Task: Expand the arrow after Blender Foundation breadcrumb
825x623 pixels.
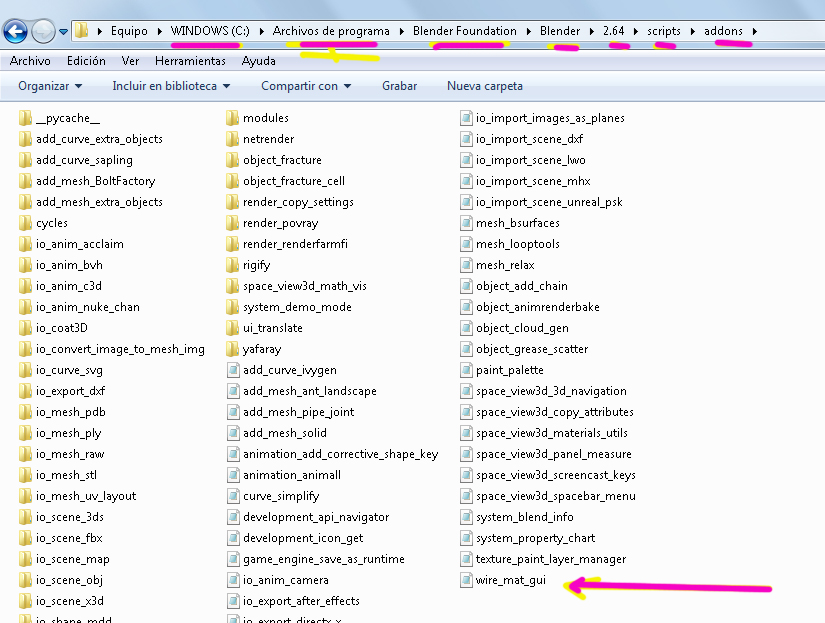Action: point(528,32)
